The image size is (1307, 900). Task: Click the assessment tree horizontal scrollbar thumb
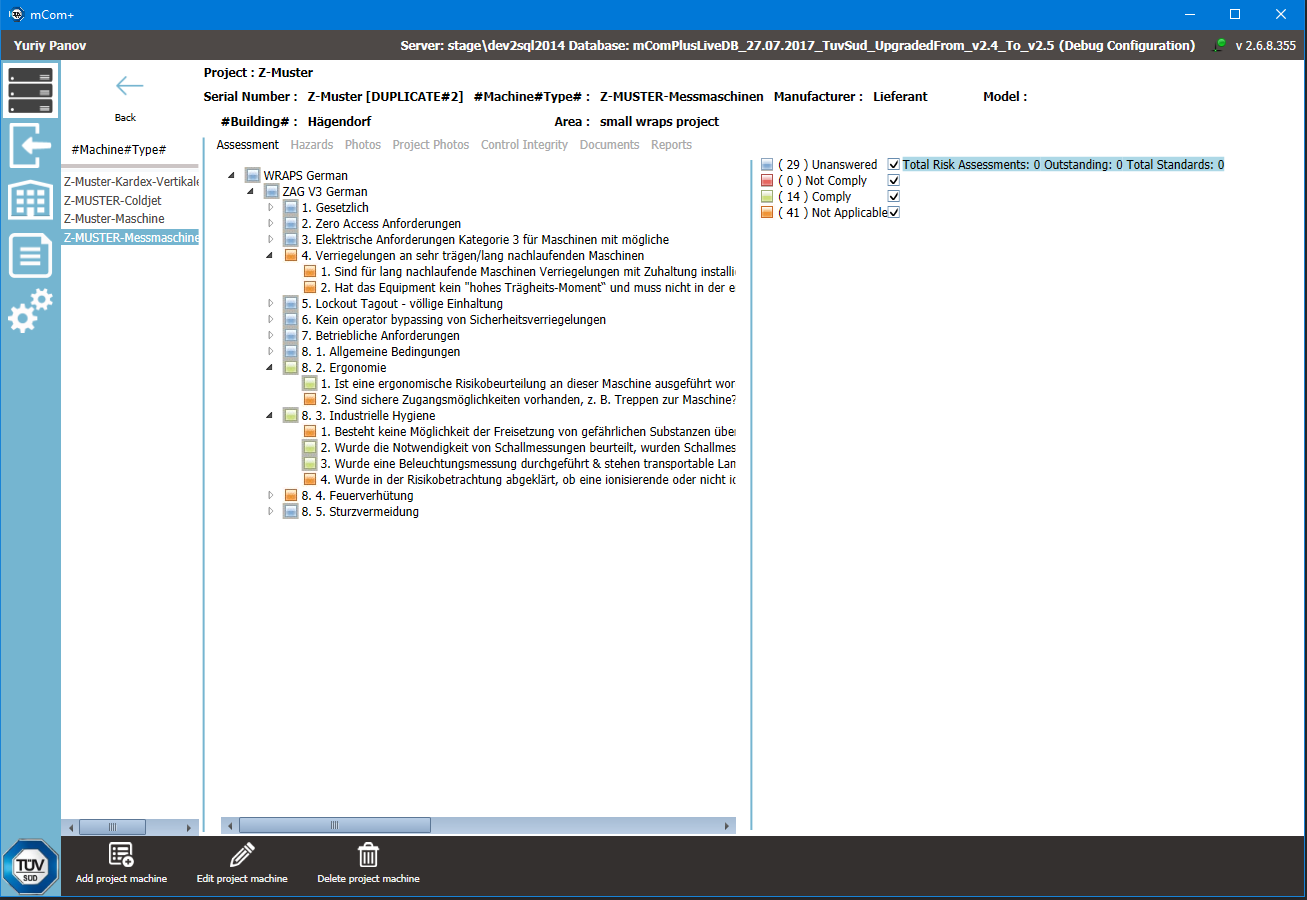pyautogui.click(x=335, y=825)
